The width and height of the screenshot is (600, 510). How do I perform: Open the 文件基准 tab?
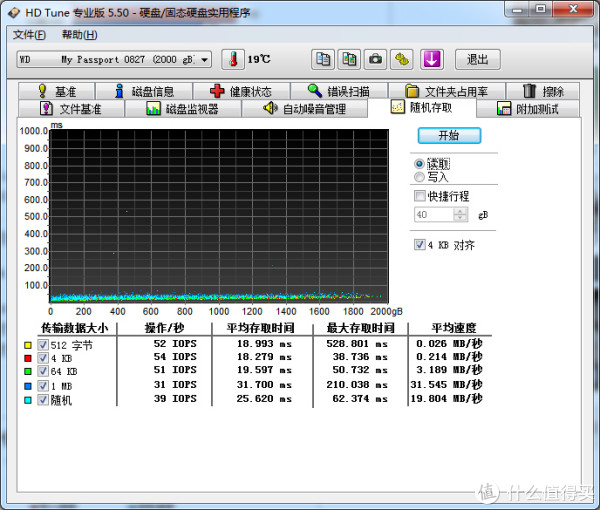pyautogui.click(x=71, y=109)
